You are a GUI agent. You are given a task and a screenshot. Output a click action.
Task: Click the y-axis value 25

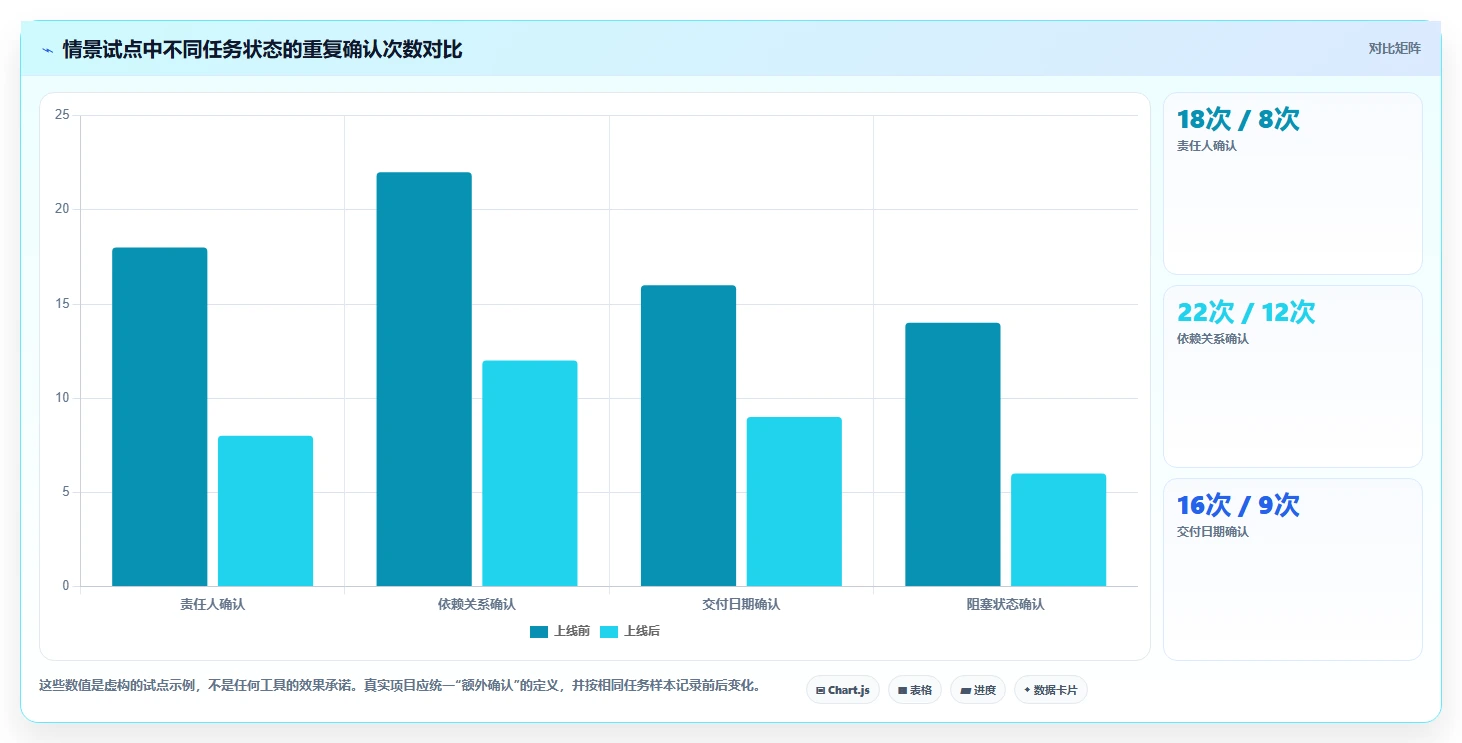pos(62,115)
